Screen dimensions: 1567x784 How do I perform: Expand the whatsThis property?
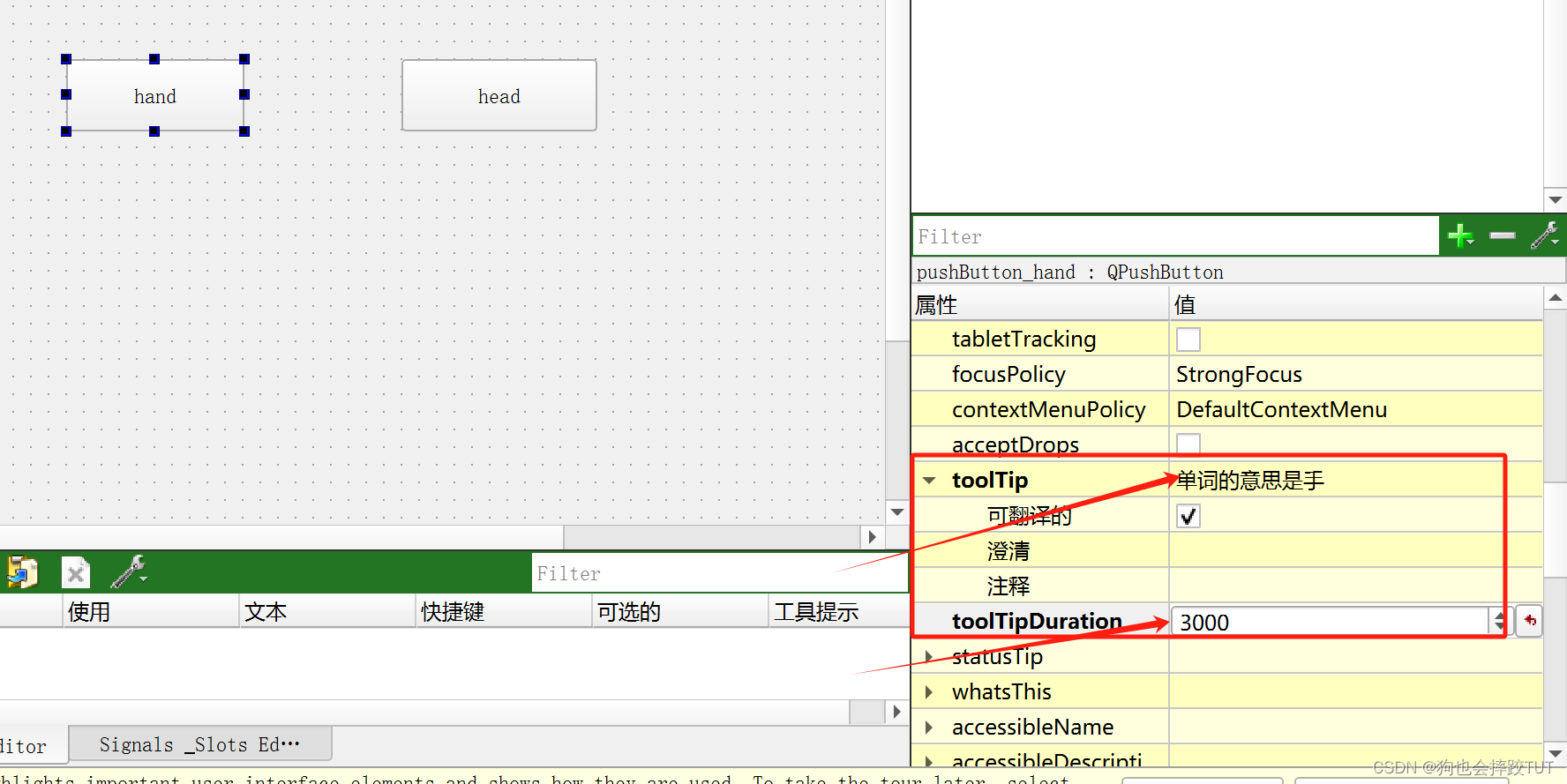(929, 691)
